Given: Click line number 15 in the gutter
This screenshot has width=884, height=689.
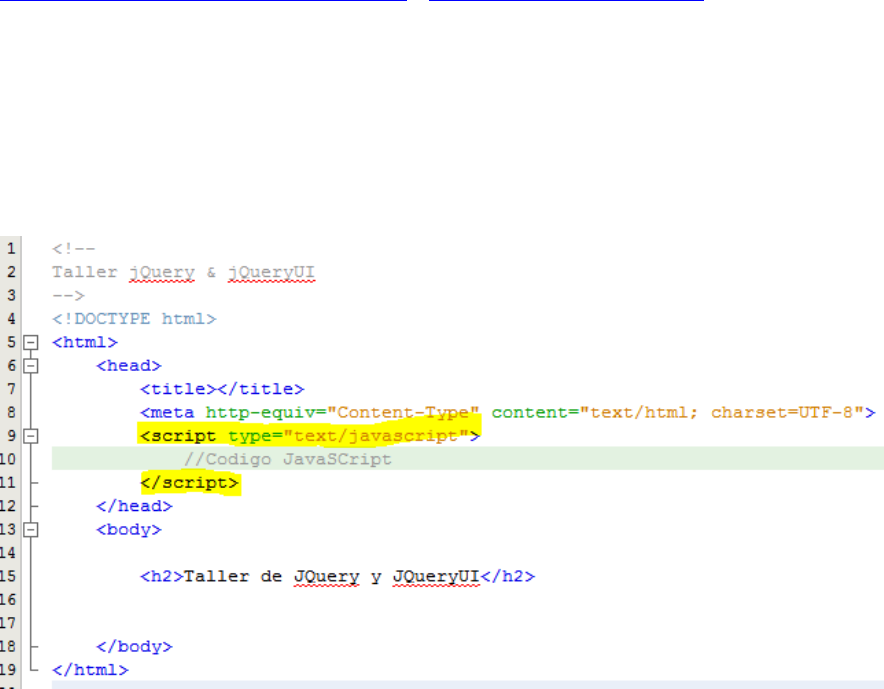Looking at the screenshot, I should point(8,576).
